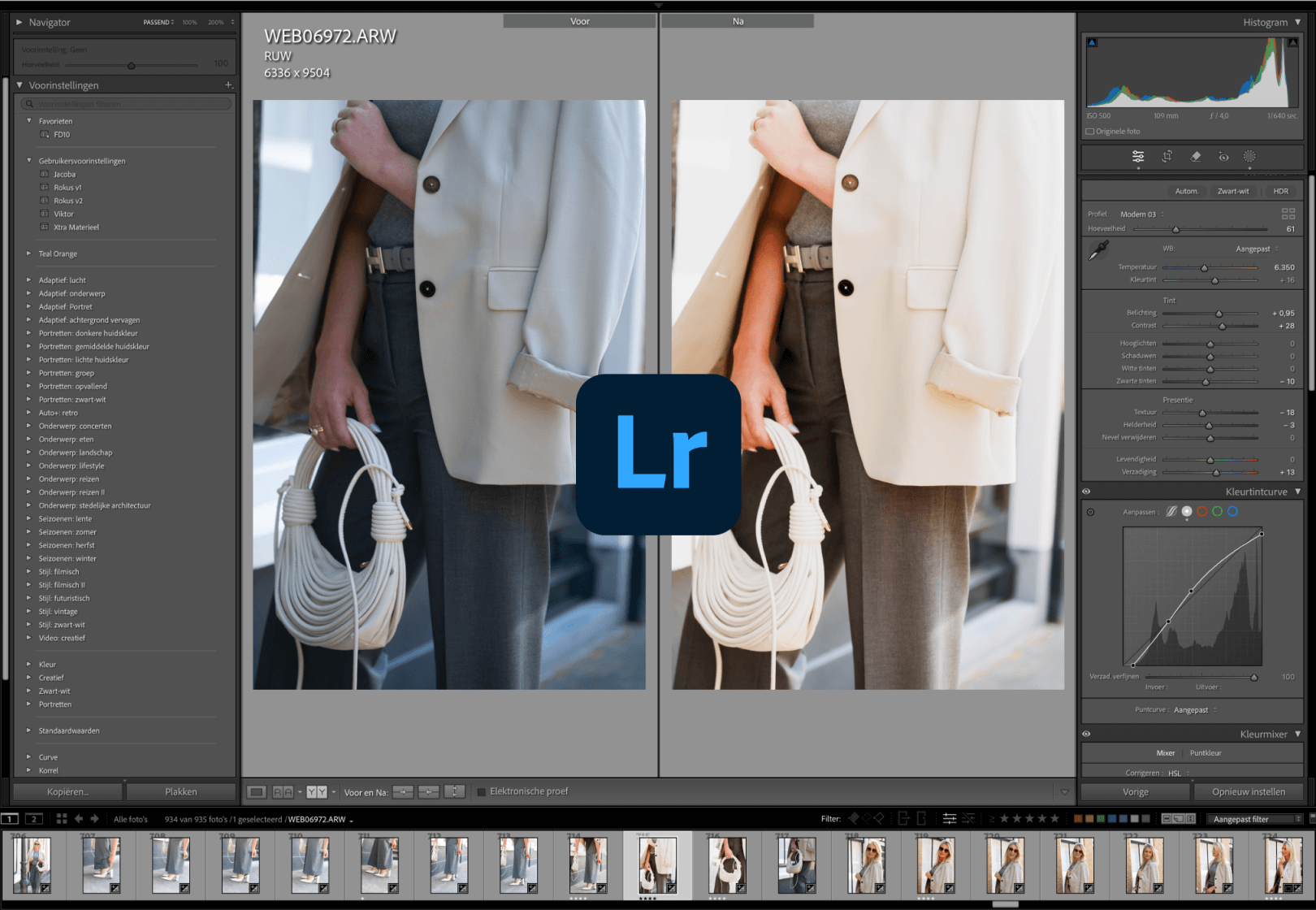Pick the white balance eyedropper
This screenshot has height=910, width=1316.
click(1098, 250)
